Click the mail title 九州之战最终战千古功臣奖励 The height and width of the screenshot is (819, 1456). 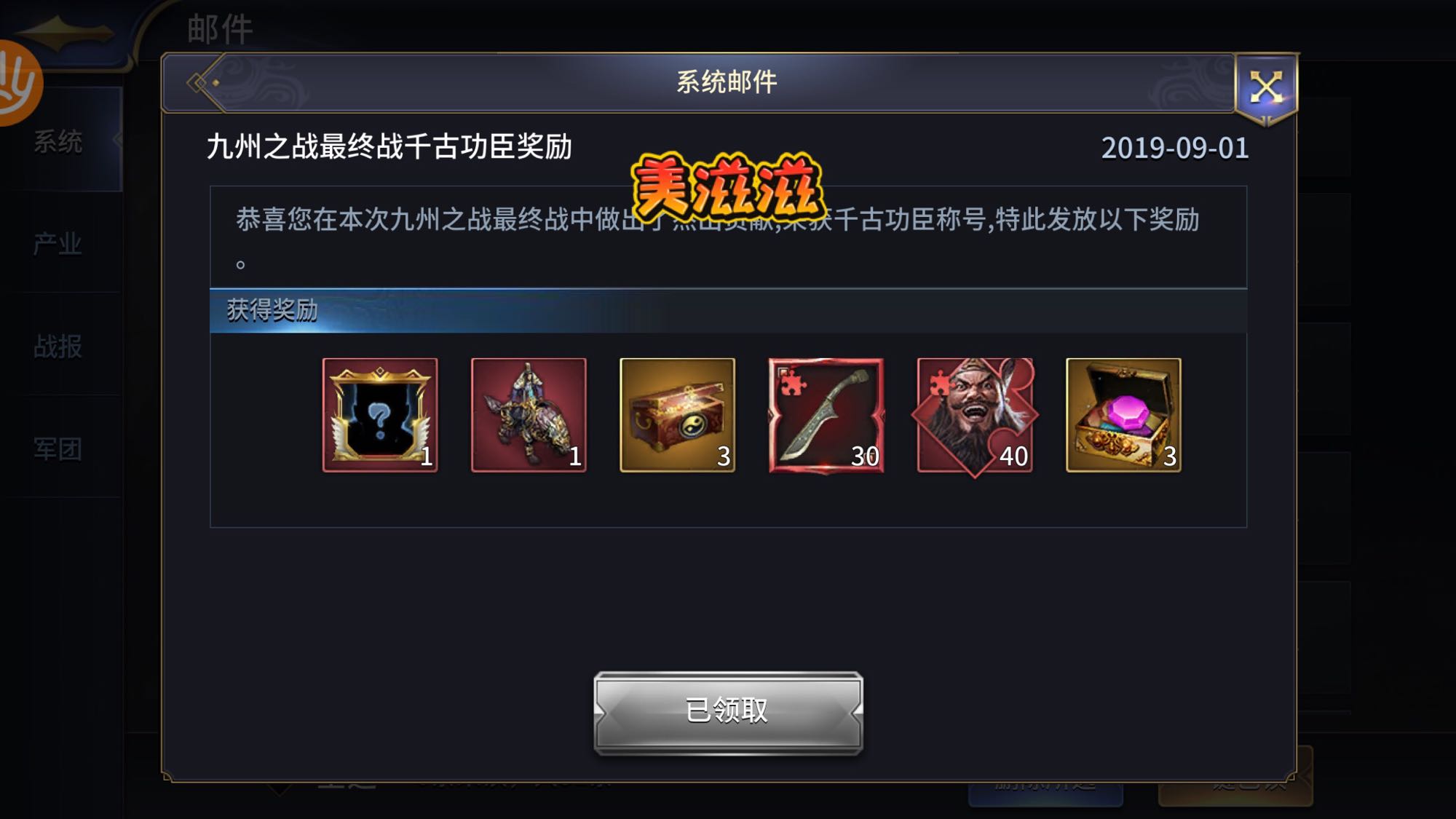389,147
